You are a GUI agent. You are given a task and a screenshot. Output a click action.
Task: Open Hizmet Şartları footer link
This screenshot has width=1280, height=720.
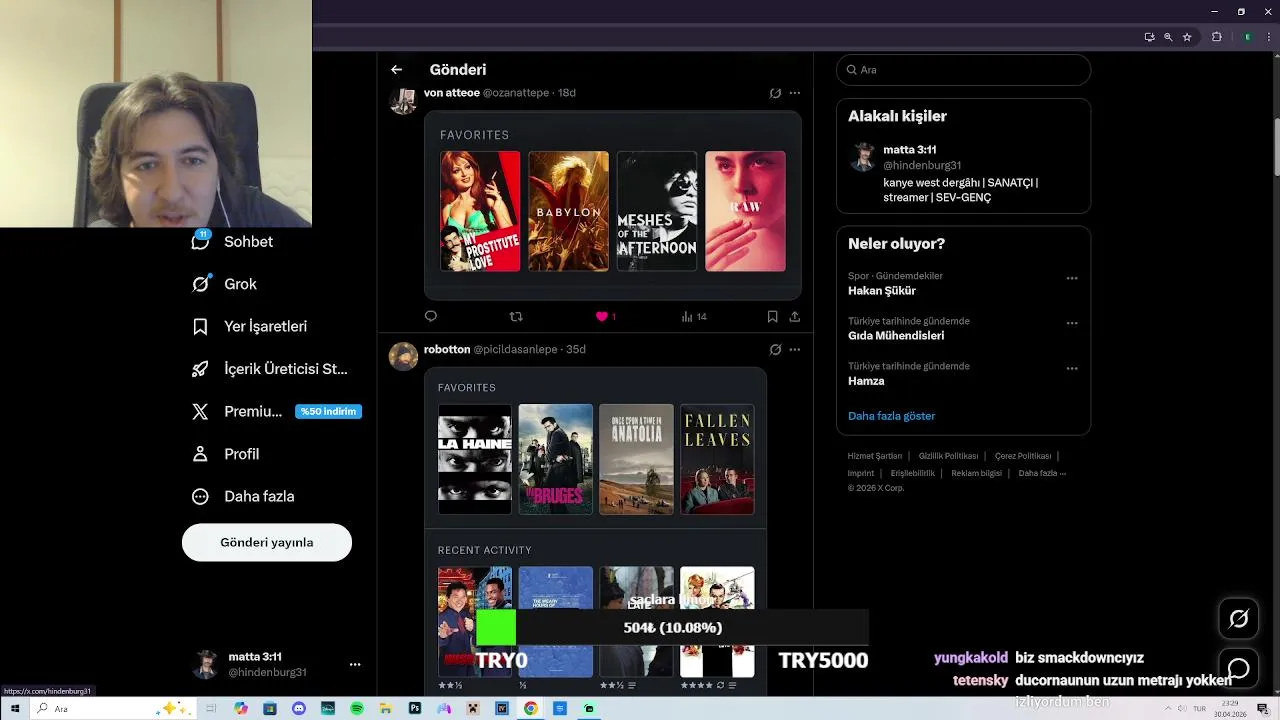coord(875,456)
